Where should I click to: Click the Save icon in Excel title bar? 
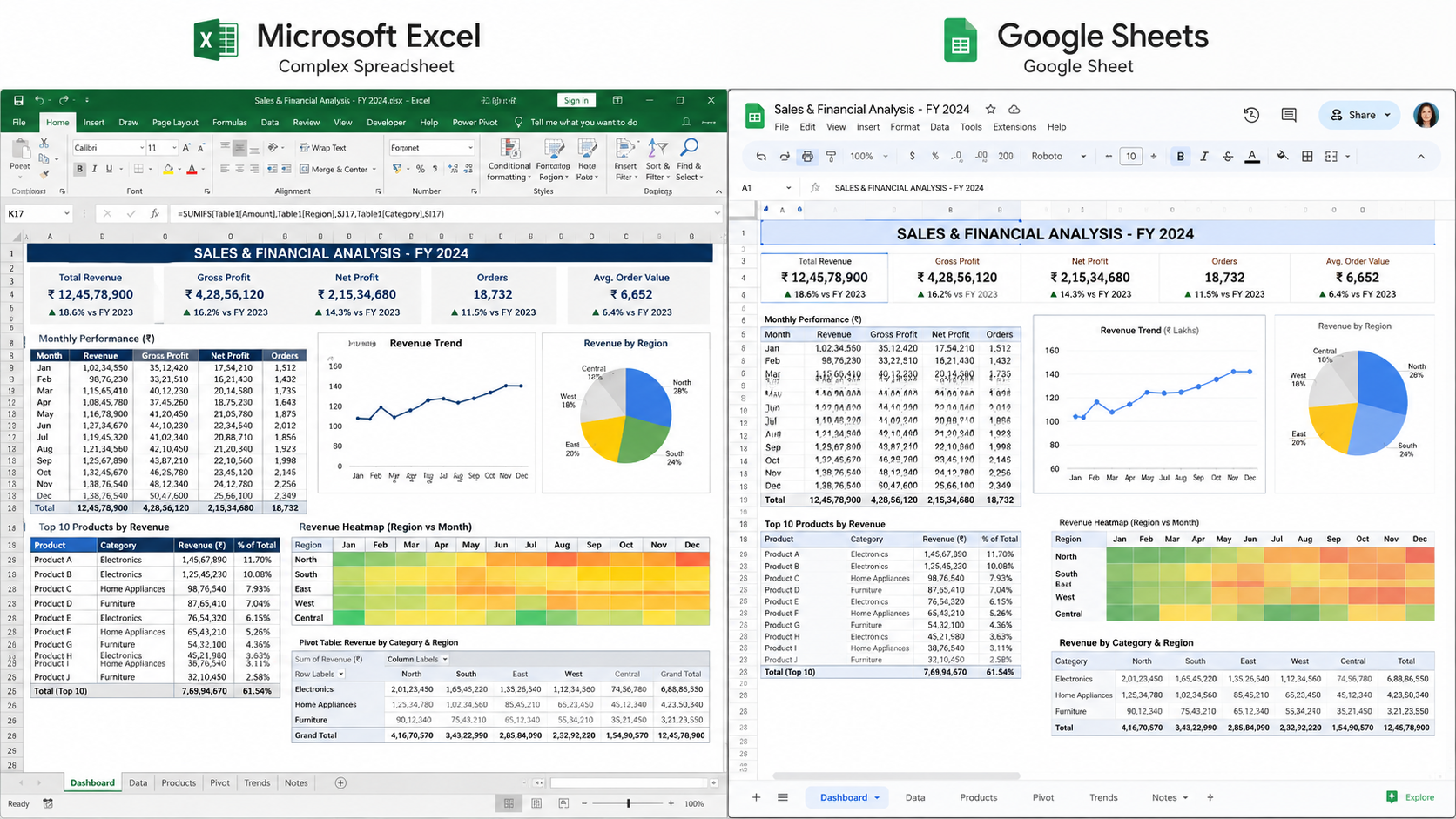point(17,100)
